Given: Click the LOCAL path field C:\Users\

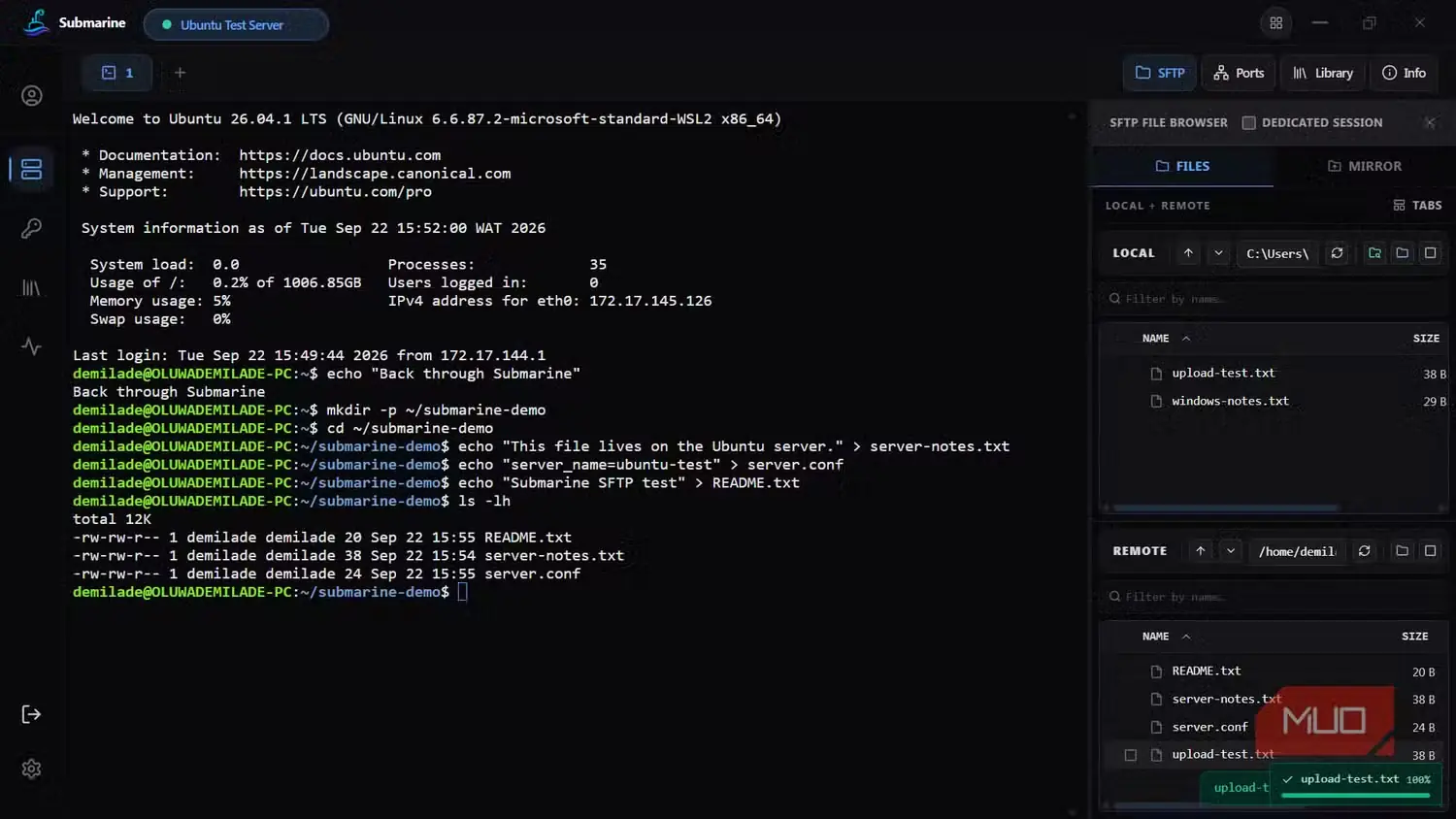Looking at the screenshot, I should pos(1277,253).
